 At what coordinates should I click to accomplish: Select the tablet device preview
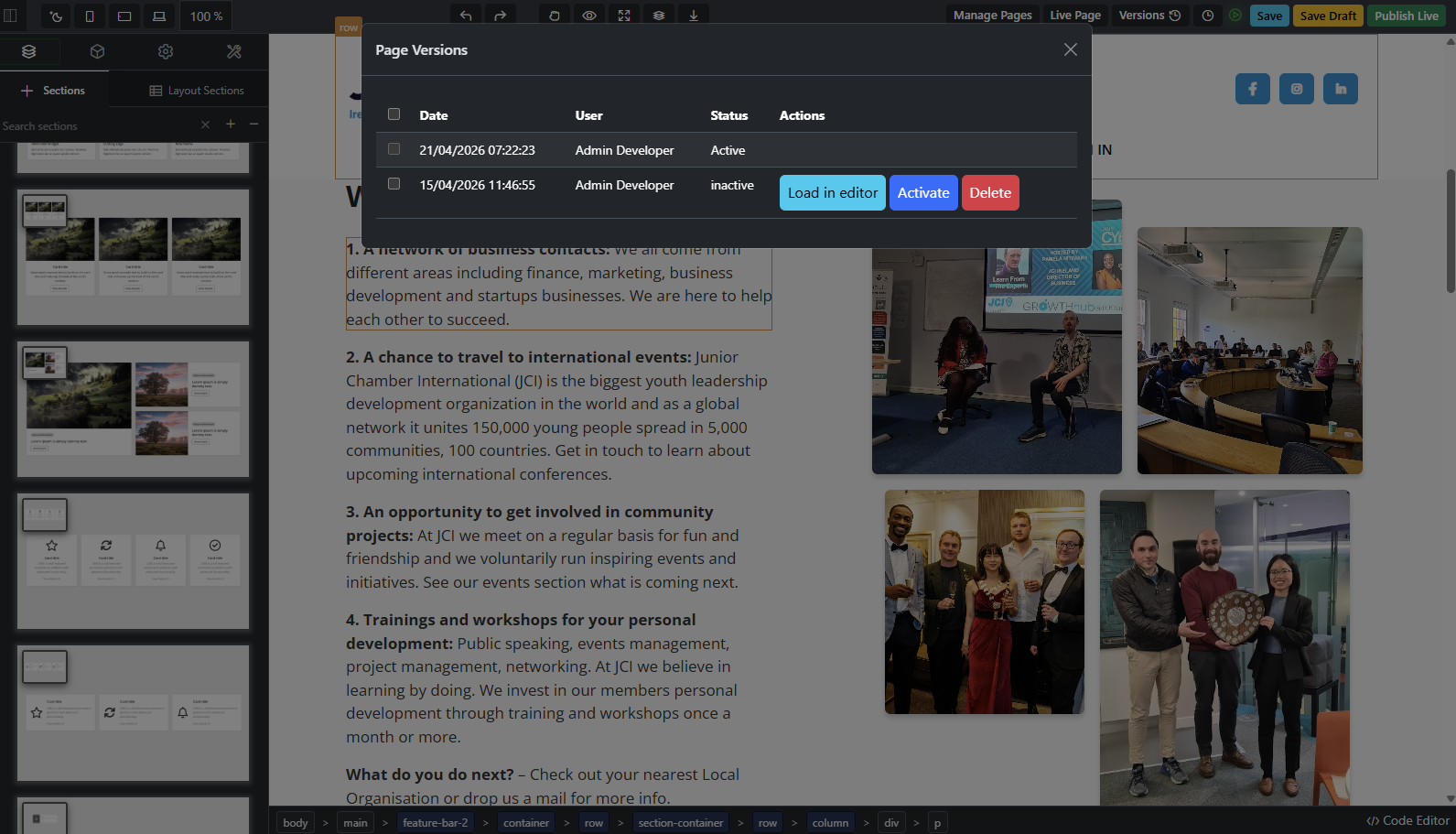coord(124,16)
